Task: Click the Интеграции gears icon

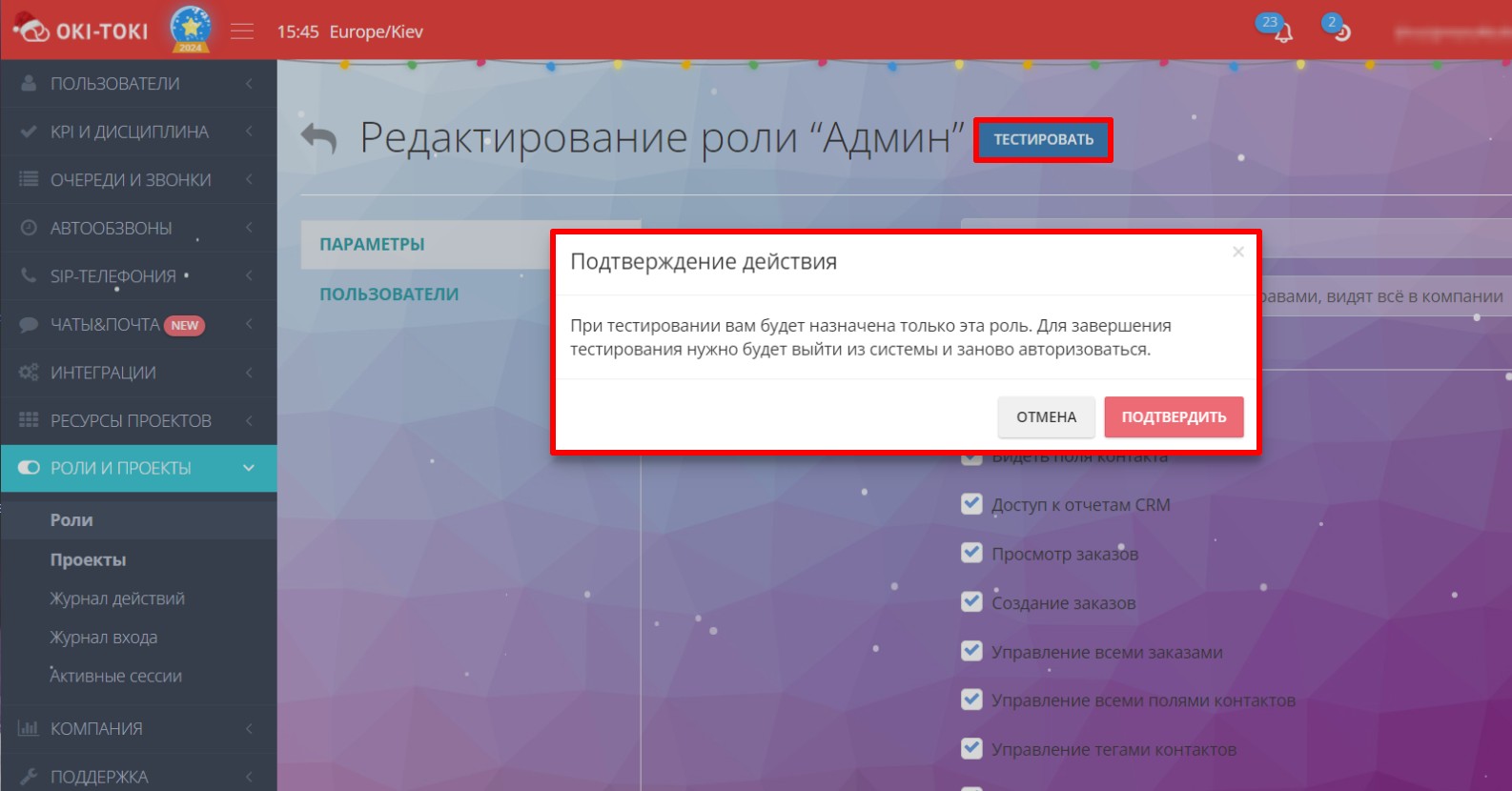Action: pyautogui.click(x=29, y=372)
